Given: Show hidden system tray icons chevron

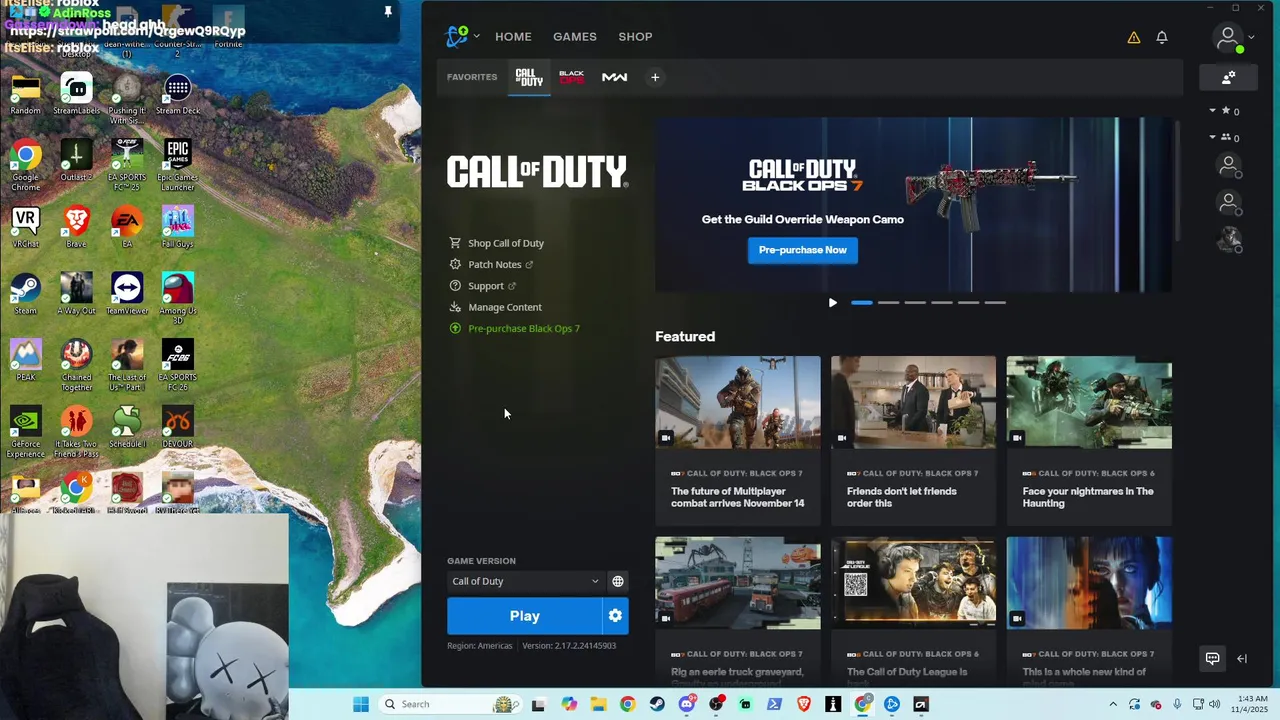Looking at the screenshot, I should pyautogui.click(x=1113, y=704).
